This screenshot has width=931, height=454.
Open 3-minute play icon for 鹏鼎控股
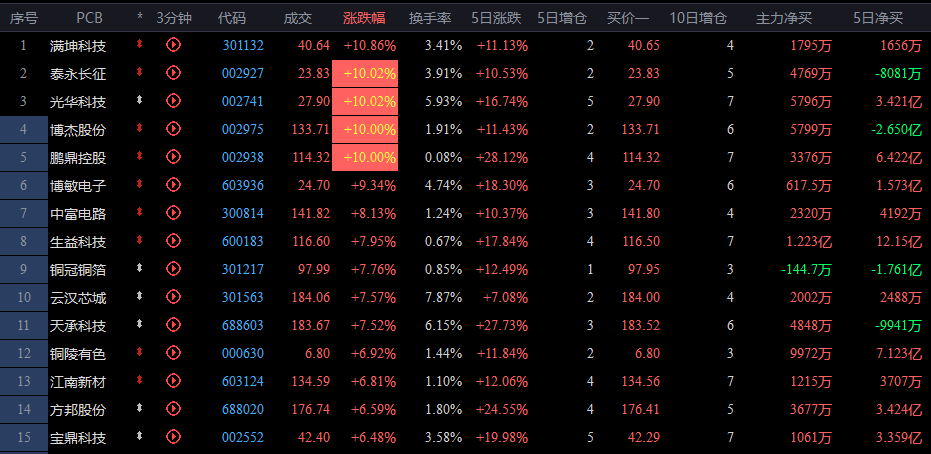pyautogui.click(x=173, y=157)
